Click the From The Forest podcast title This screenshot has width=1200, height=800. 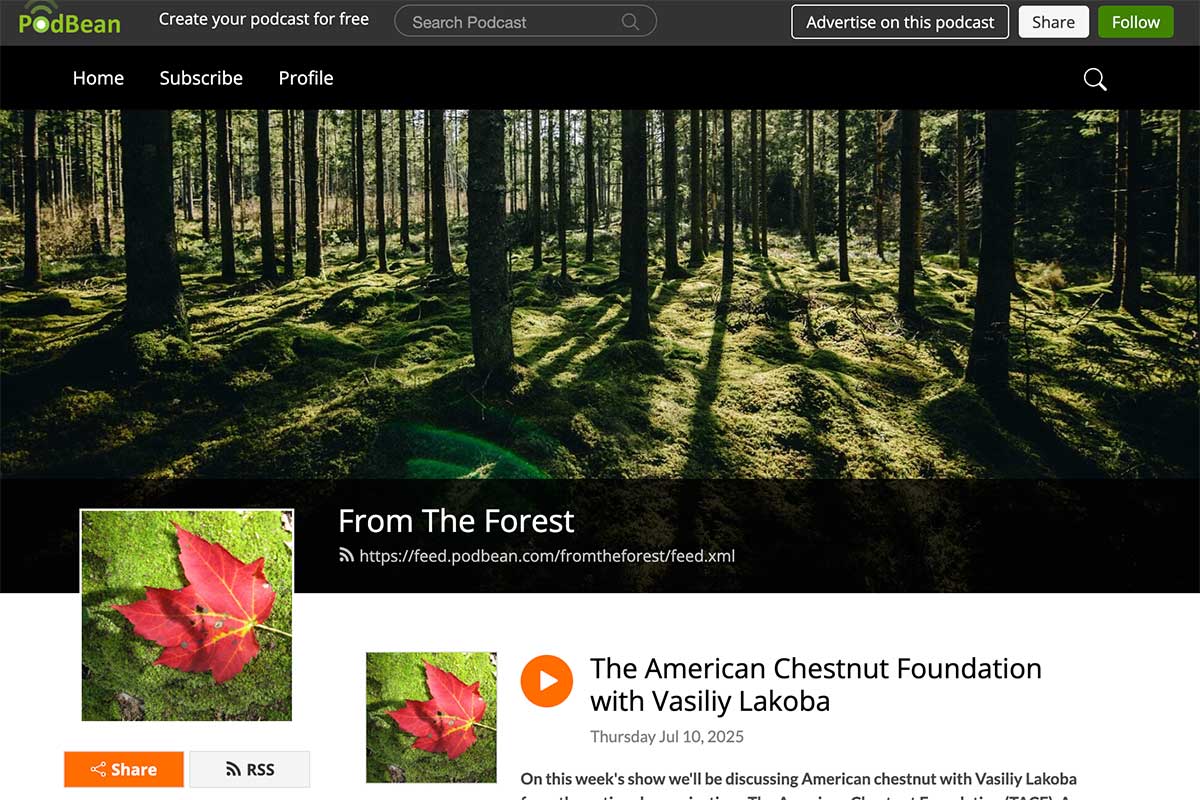[x=456, y=521]
